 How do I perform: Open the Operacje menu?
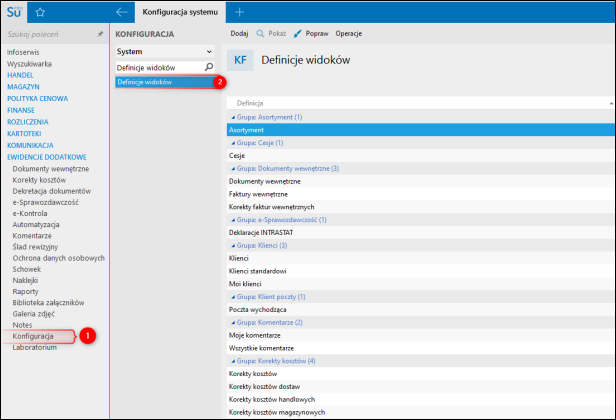[x=348, y=33]
